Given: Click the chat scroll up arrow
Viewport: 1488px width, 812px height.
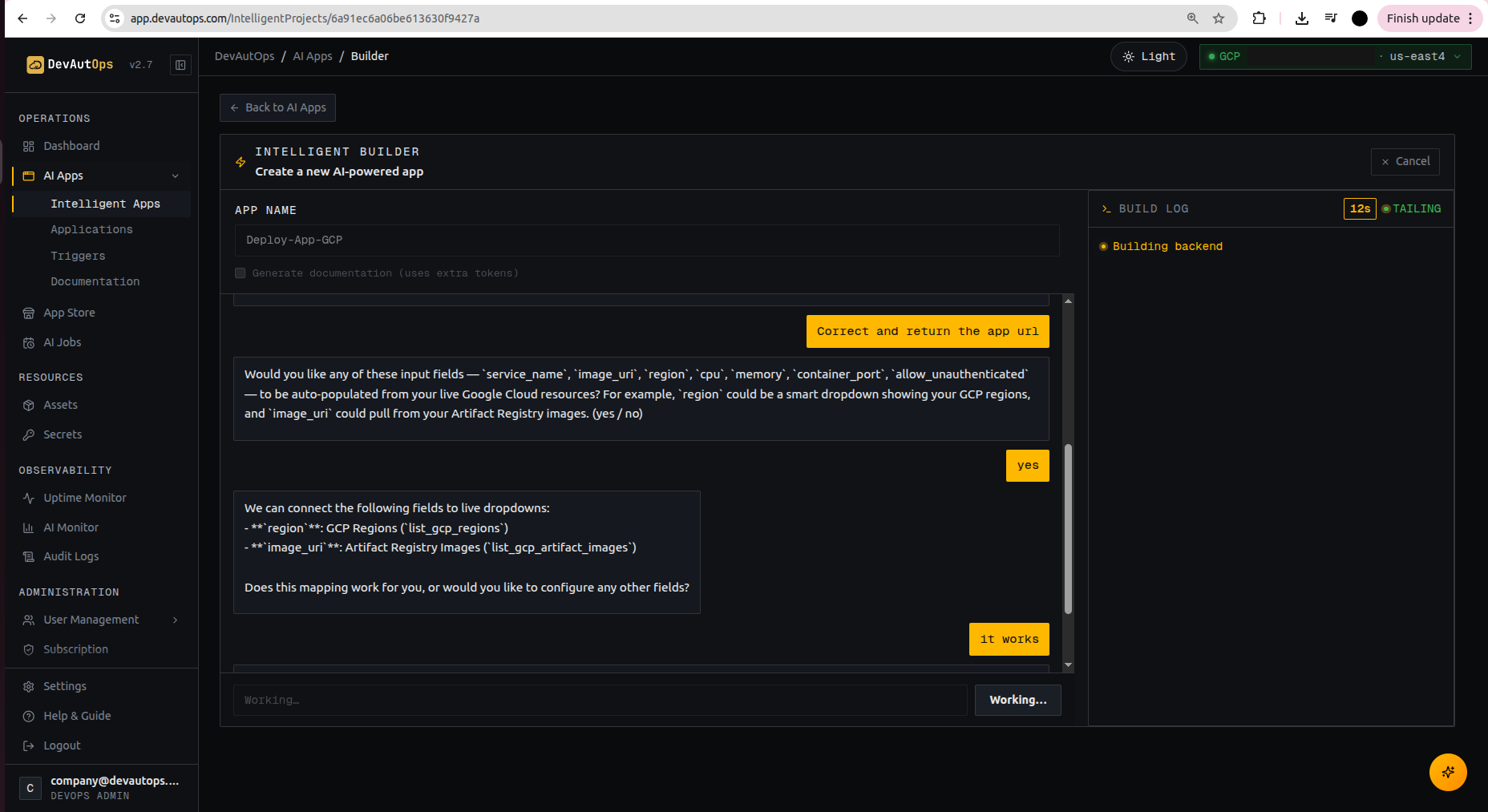Looking at the screenshot, I should [1068, 301].
